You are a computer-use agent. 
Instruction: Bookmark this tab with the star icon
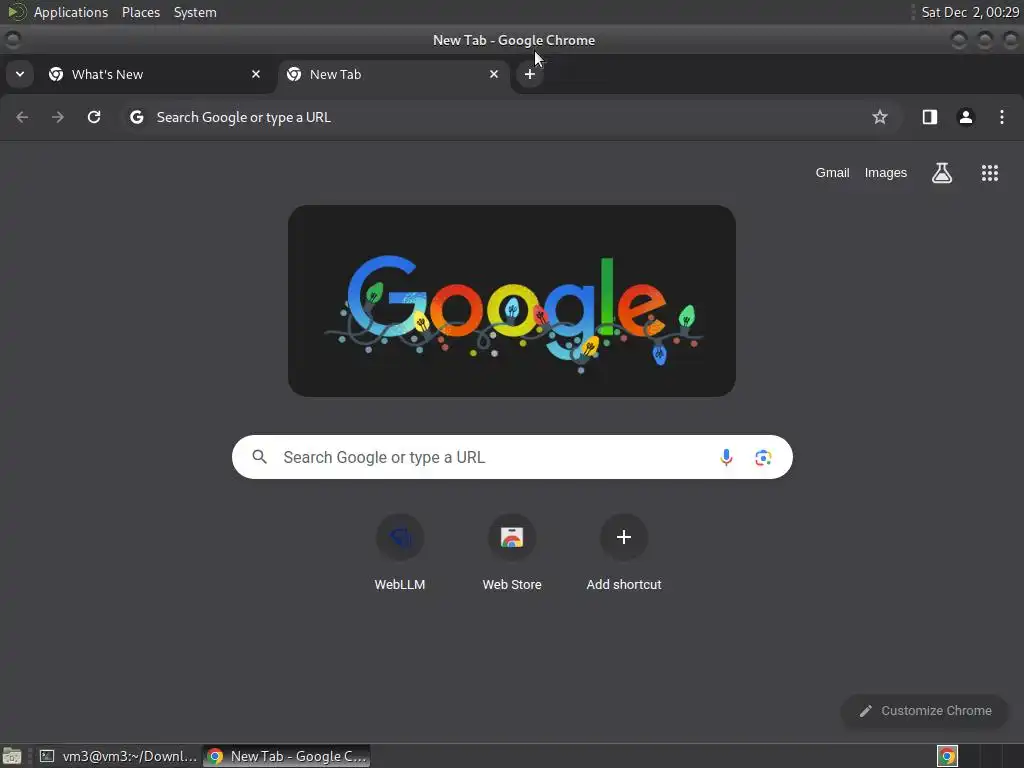pos(880,118)
